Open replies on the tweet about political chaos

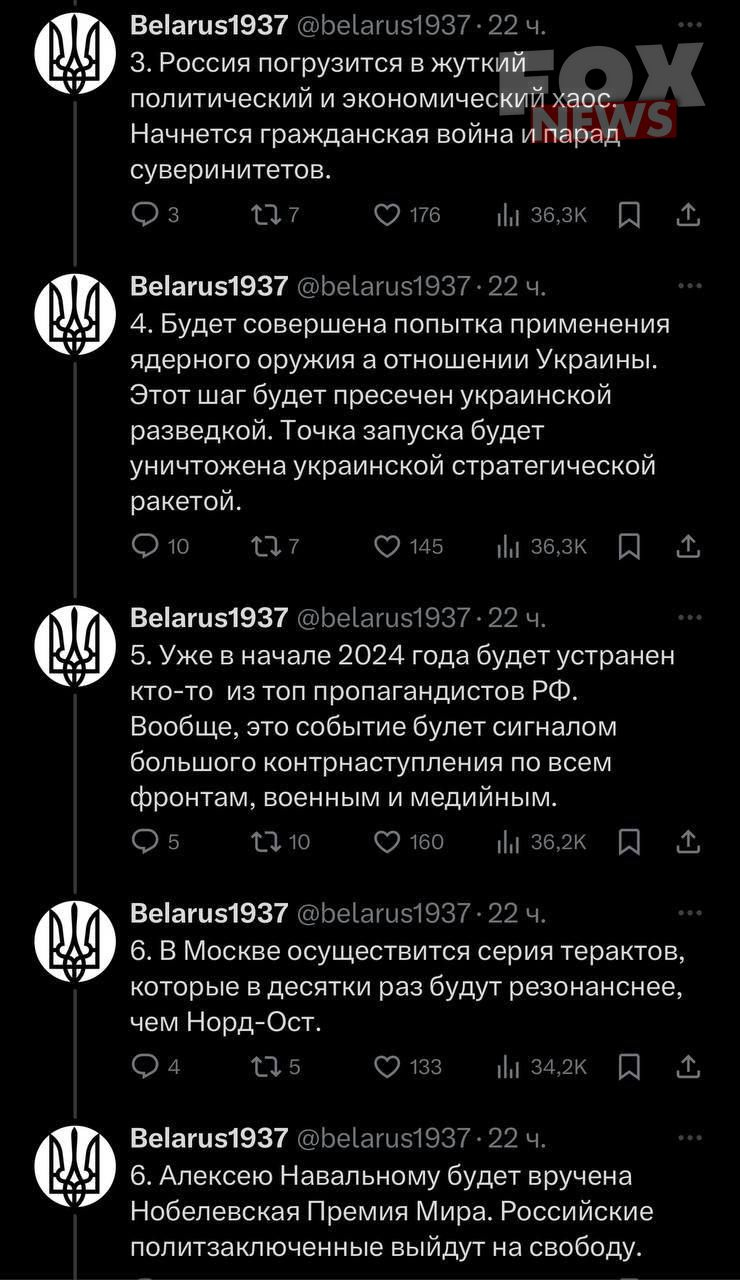point(155,215)
